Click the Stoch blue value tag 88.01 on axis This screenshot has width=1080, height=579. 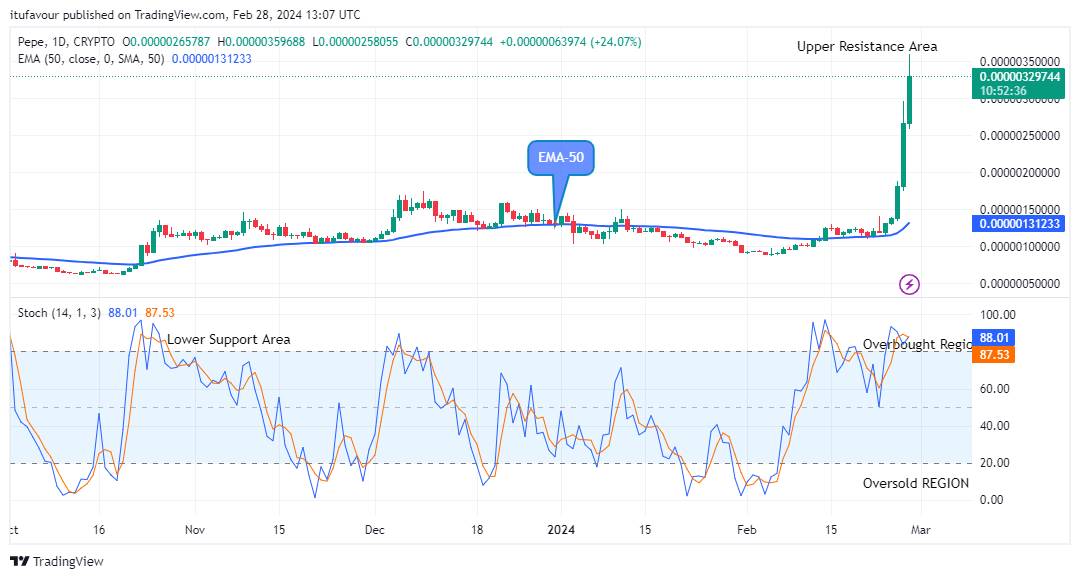(x=994, y=337)
